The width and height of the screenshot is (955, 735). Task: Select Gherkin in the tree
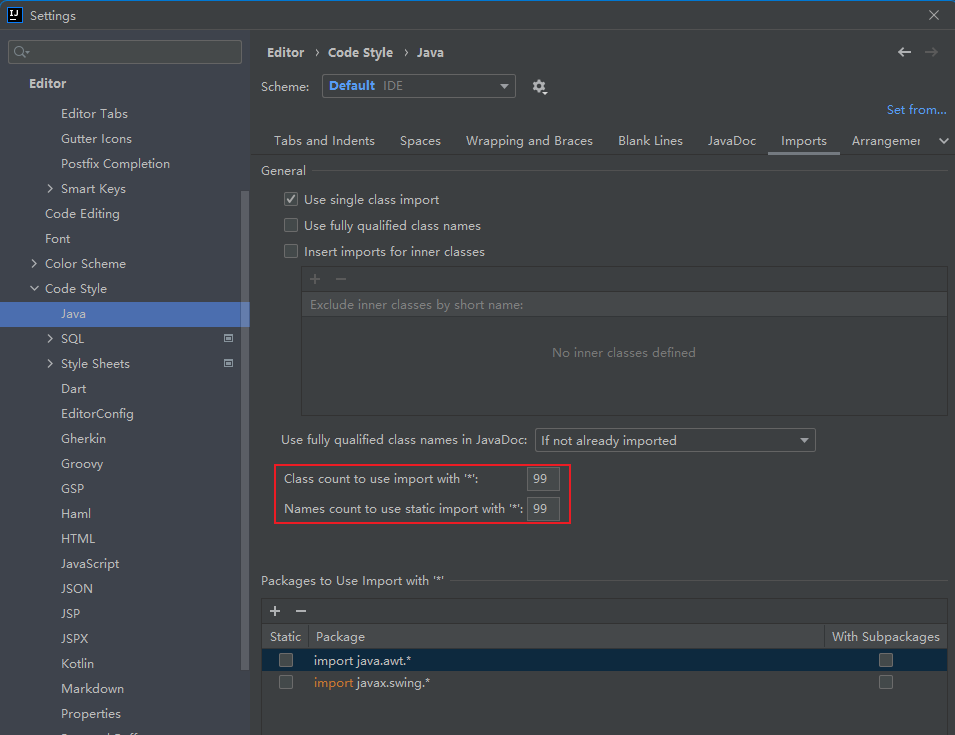[83, 438]
